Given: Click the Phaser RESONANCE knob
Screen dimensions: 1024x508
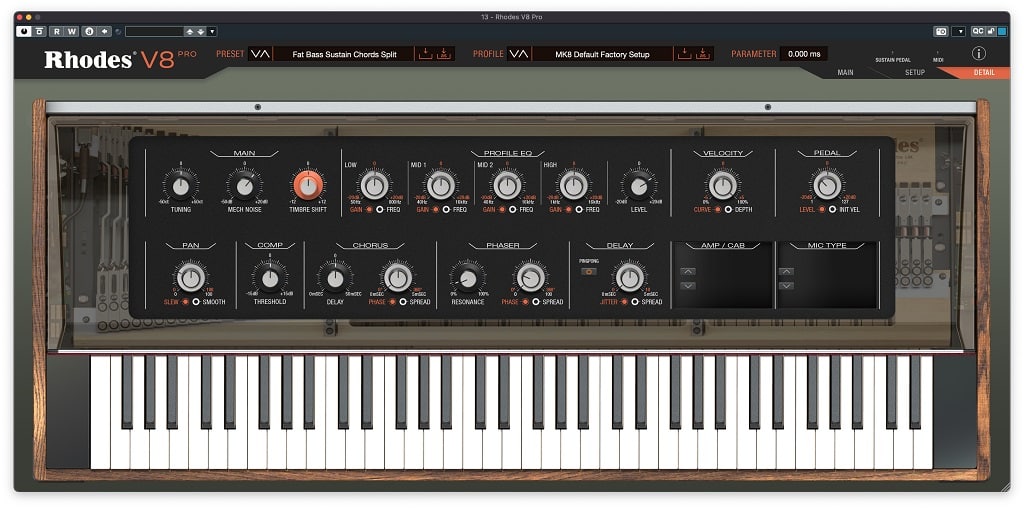Looking at the screenshot, I should (468, 279).
